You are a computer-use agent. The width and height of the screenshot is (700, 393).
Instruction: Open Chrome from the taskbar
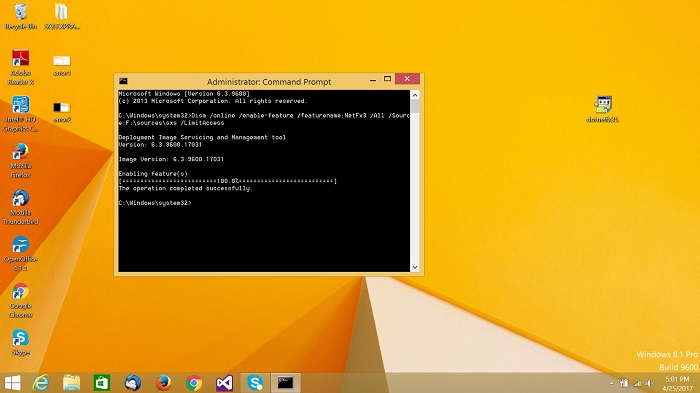point(194,383)
